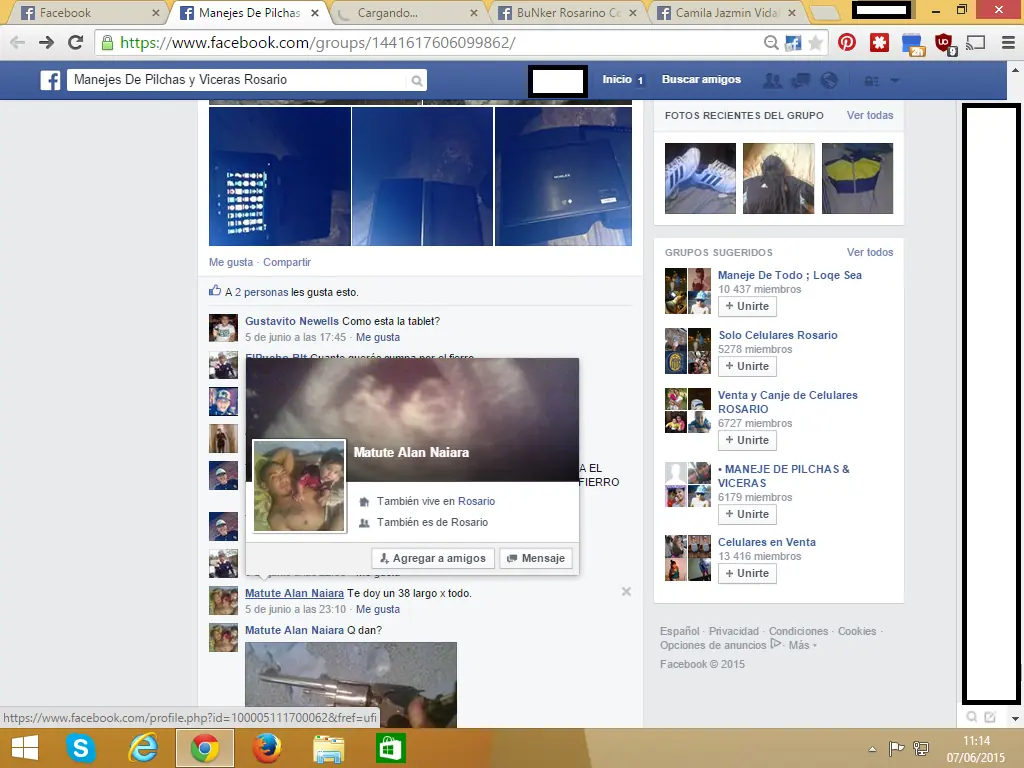The image size is (1024, 768).
Task: Switch to the BuNker Rosarino tab
Action: pyautogui.click(x=567, y=12)
